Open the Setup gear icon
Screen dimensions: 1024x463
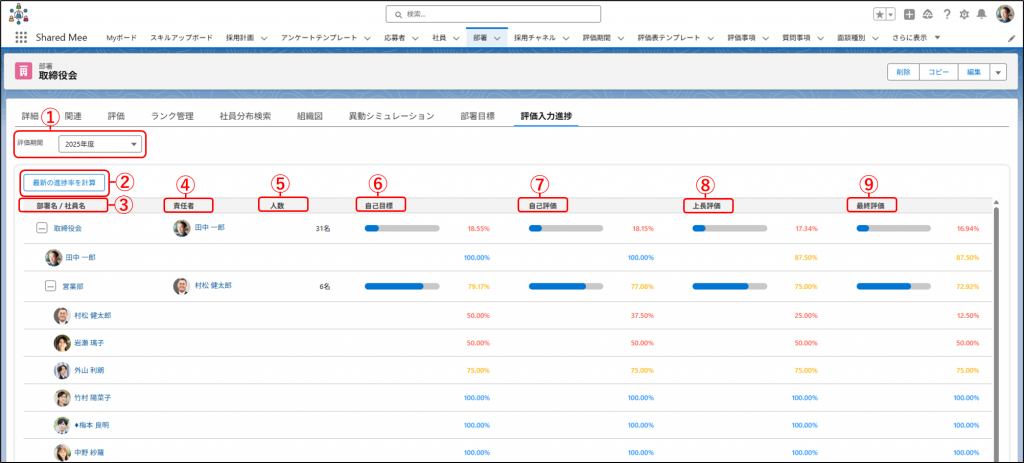pos(963,15)
